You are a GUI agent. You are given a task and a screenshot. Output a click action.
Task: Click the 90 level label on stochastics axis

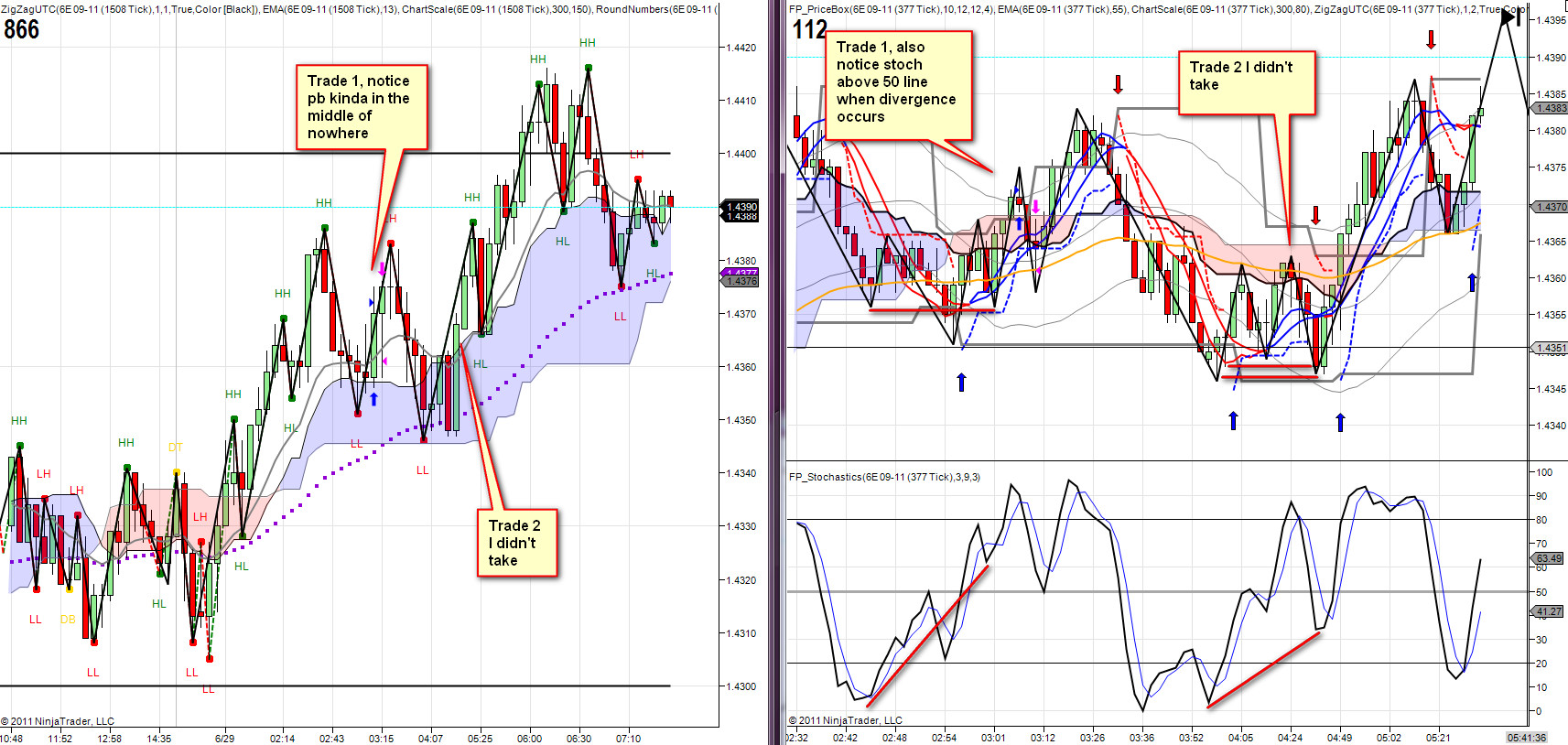coord(1541,496)
